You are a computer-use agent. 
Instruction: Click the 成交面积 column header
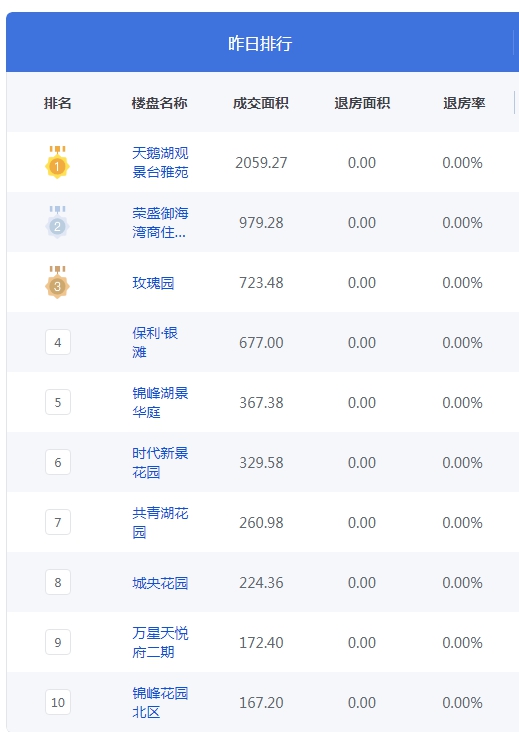tap(261, 103)
